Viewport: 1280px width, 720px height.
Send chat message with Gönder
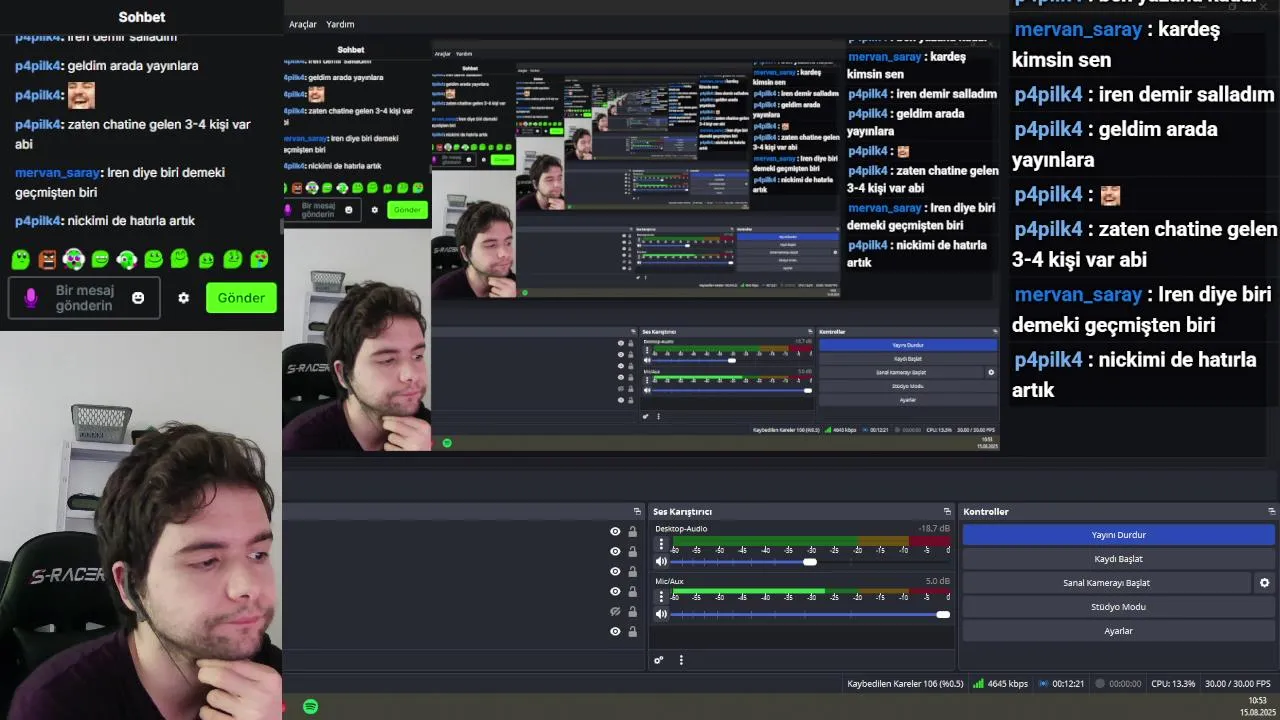pyautogui.click(x=241, y=298)
